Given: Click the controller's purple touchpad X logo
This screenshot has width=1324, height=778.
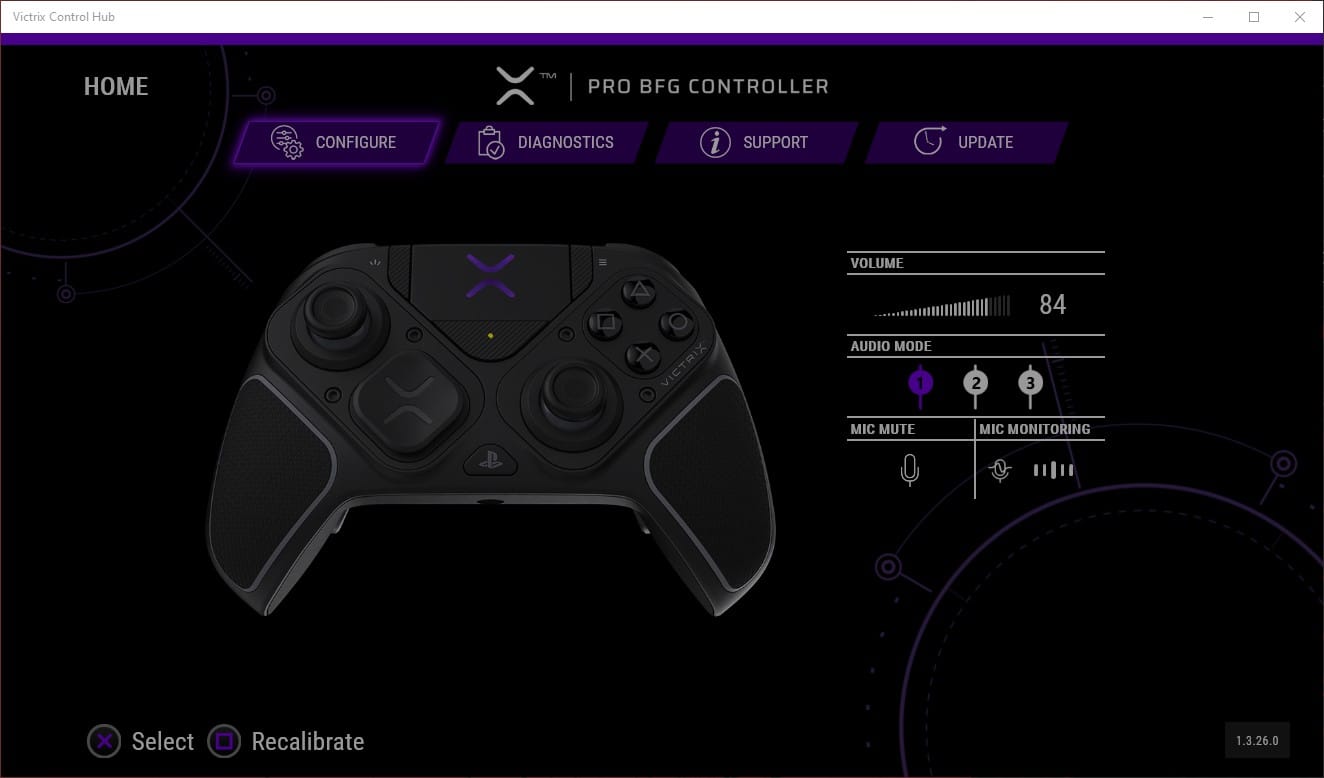Looking at the screenshot, I should (x=490, y=275).
